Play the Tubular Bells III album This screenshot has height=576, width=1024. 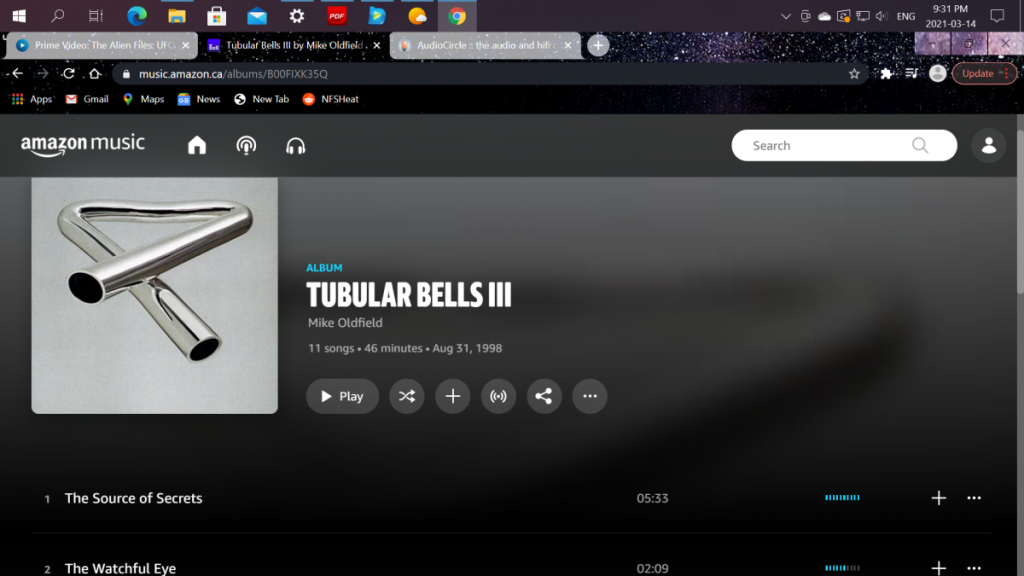342,396
